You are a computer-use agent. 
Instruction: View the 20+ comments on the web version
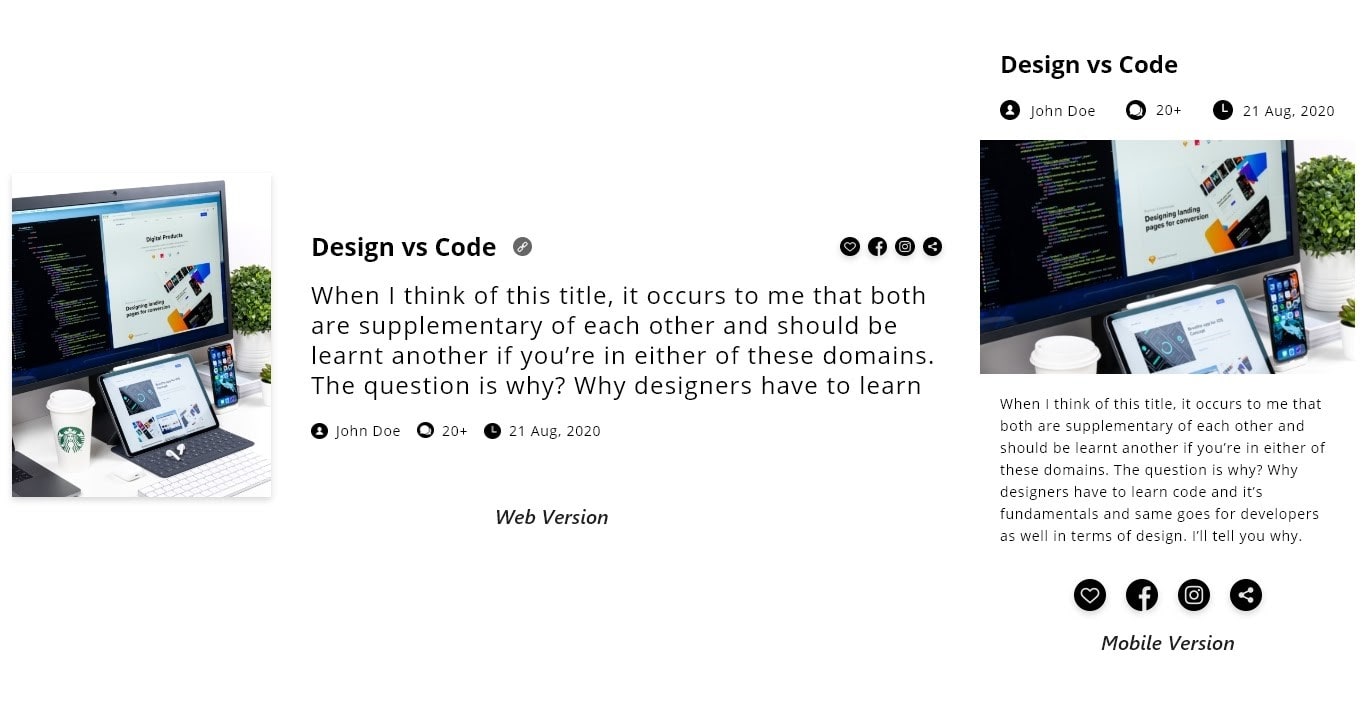[x=453, y=430]
